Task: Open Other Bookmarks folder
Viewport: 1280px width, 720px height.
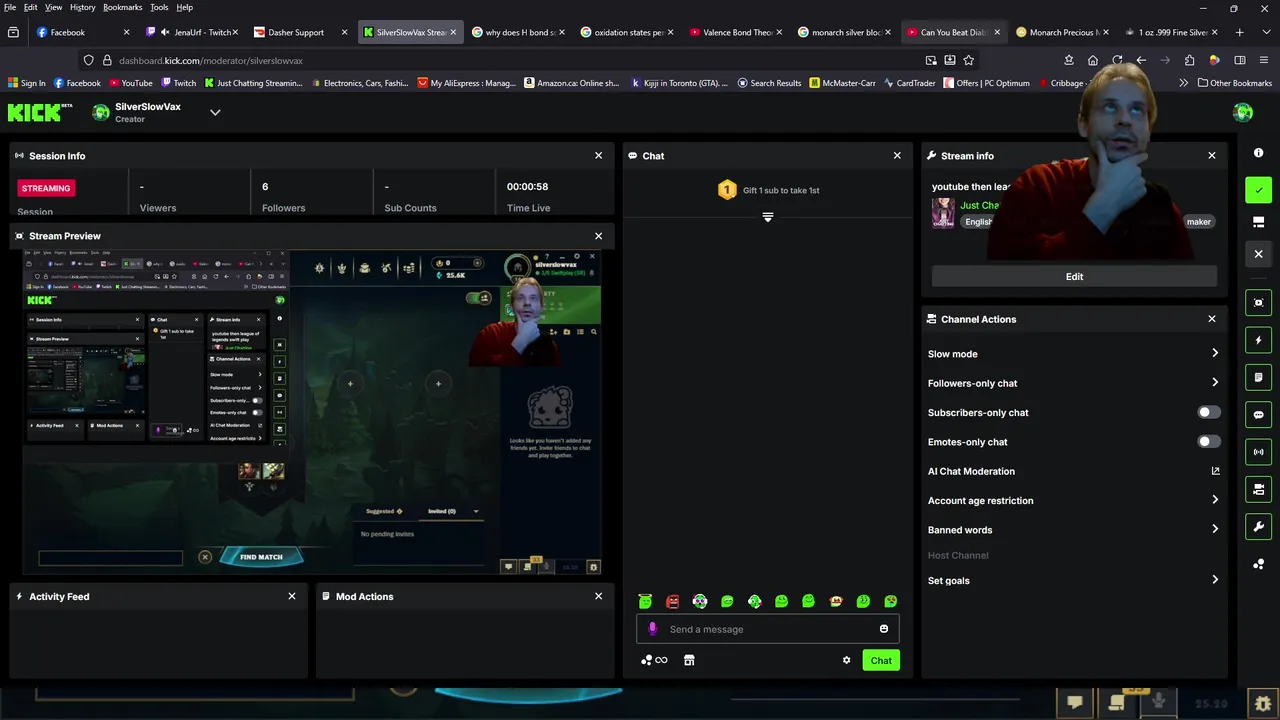Action: click(x=1234, y=83)
